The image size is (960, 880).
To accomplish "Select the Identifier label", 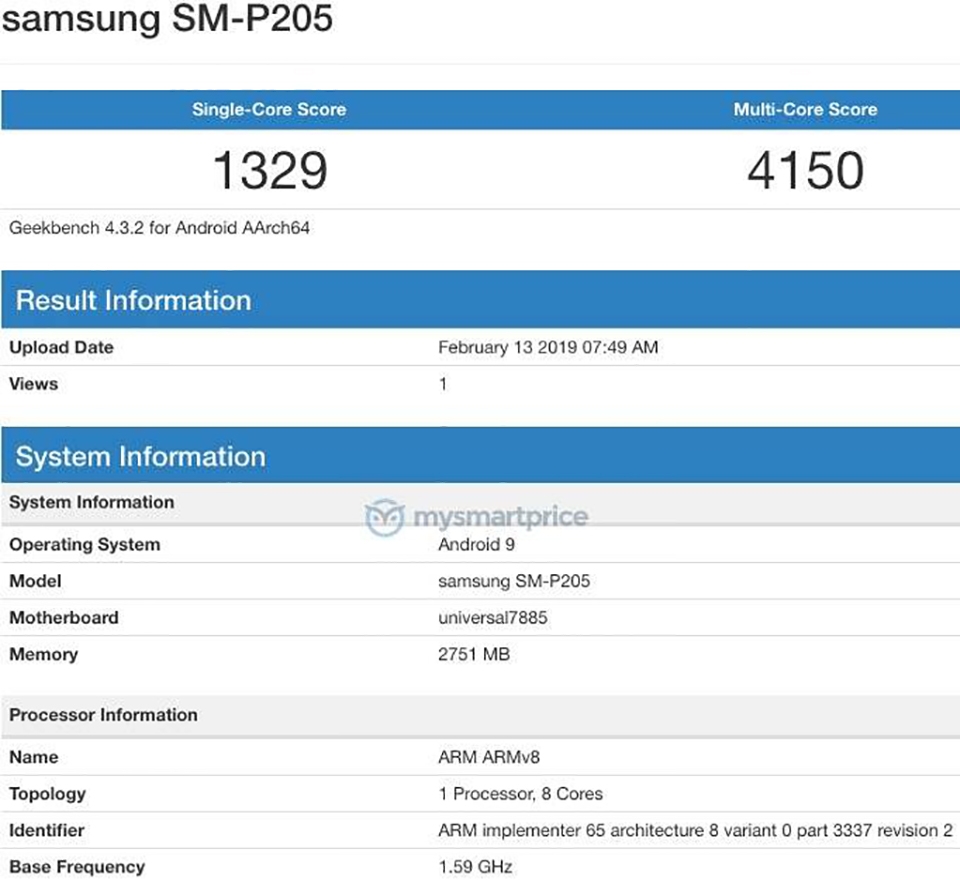I will click(47, 831).
